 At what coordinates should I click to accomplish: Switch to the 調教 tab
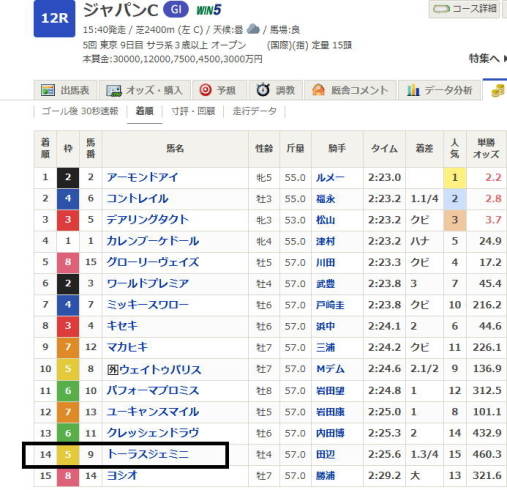(275, 90)
